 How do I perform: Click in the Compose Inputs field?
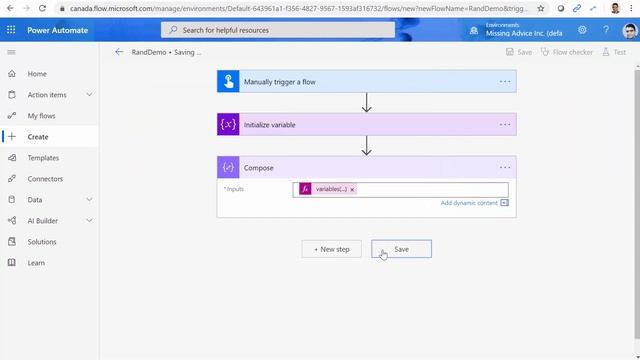[x=400, y=190]
